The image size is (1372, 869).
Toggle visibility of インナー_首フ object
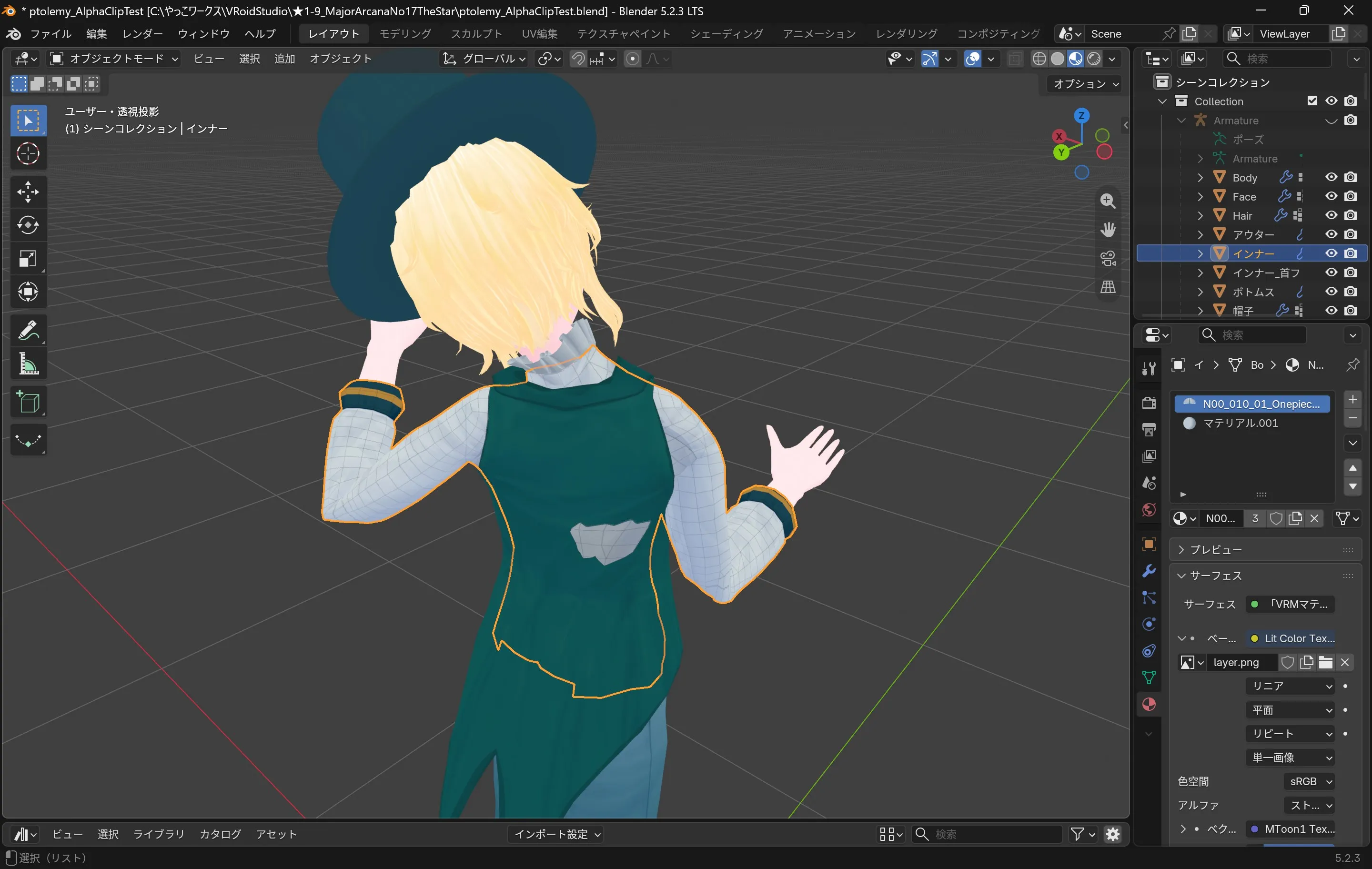coord(1331,273)
